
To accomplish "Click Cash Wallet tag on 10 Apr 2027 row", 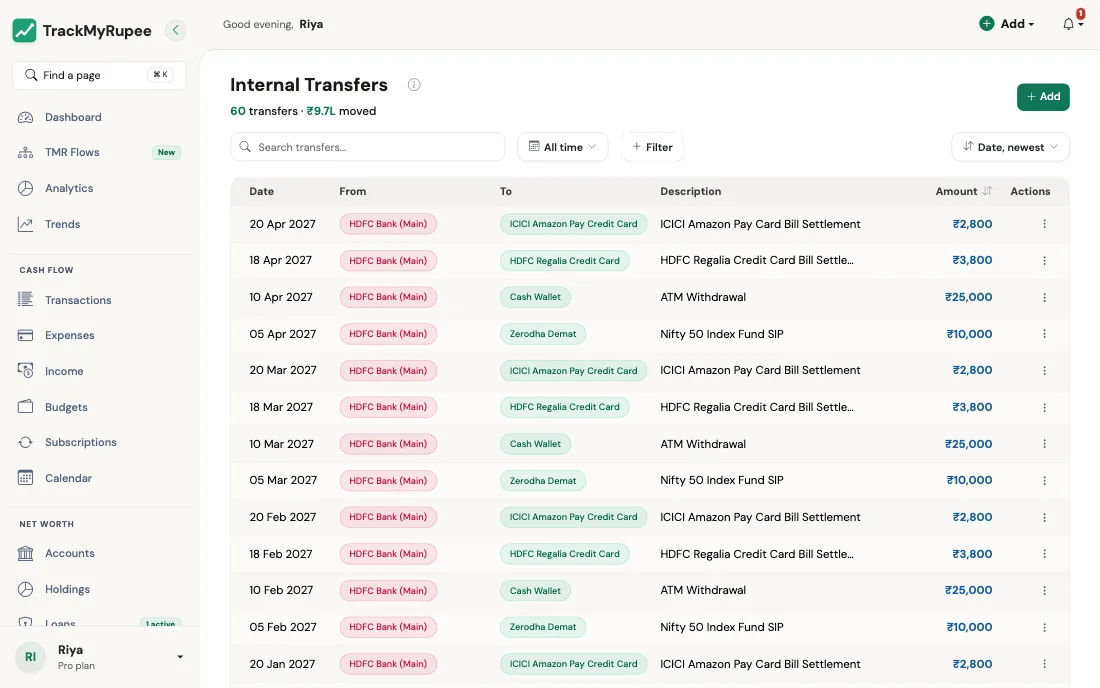I will tap(535, 297).
